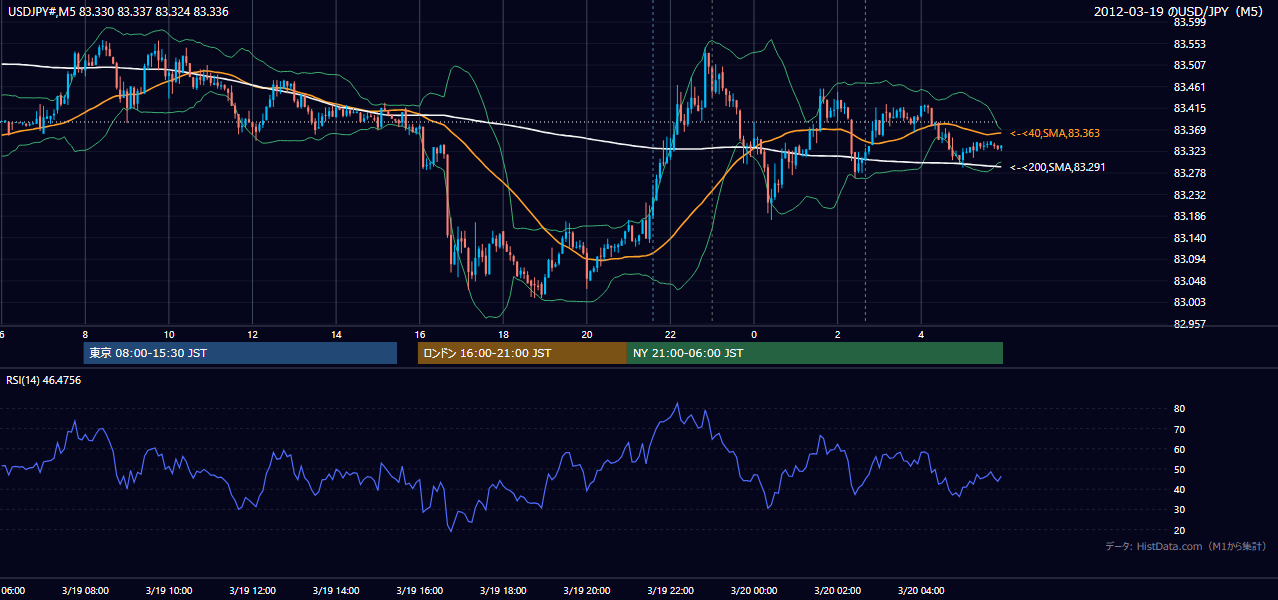Viewport: 1278px width, 600px height.
Task: Click the 83.003 price axis label
Action: (x=1189, y=302)
